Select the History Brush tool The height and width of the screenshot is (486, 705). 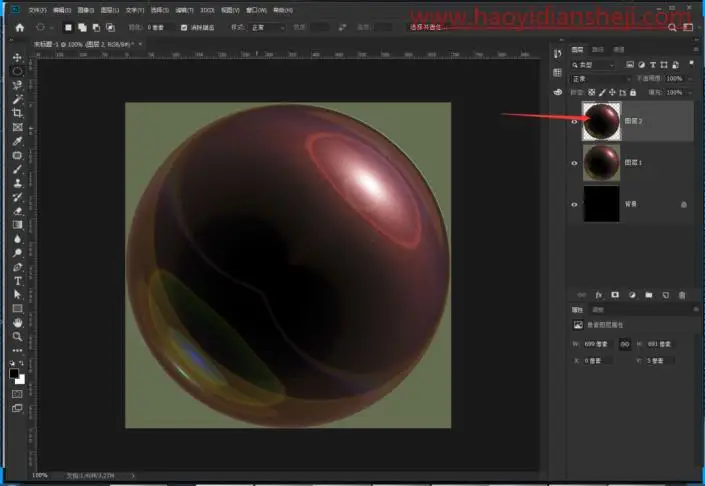click(x=17, y=197)
